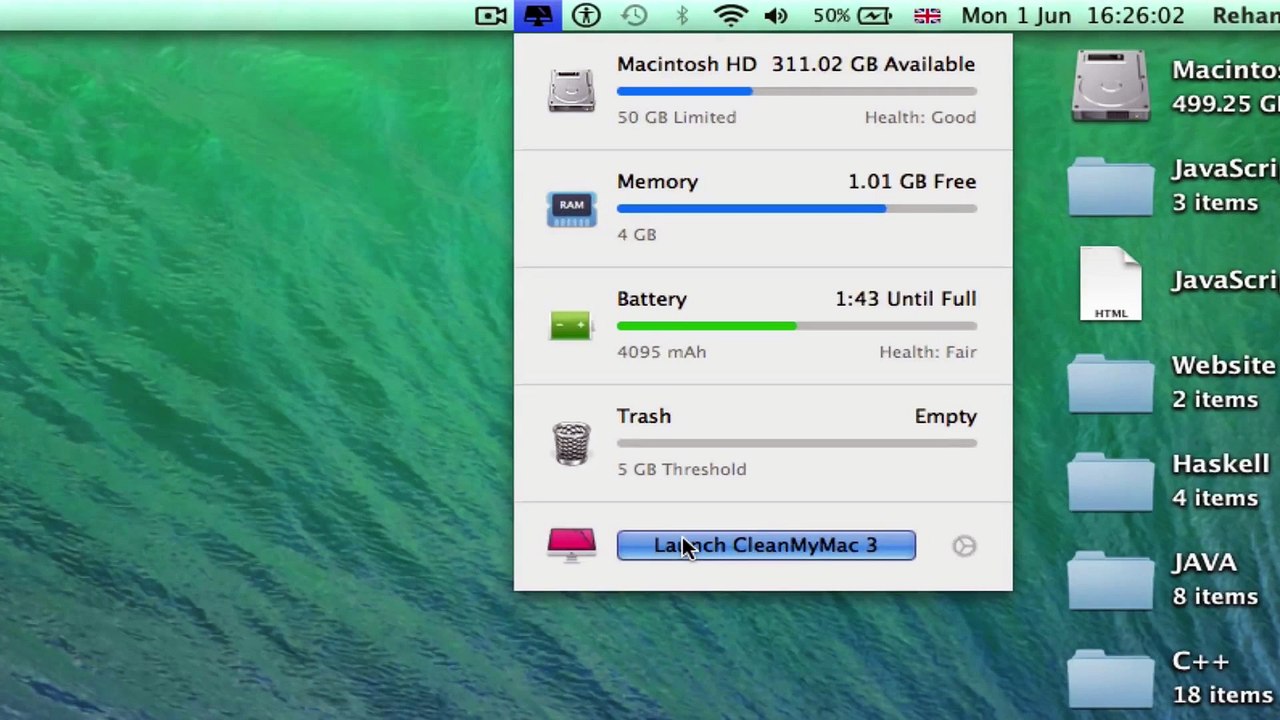Click the 'Health: Fair' battery status
Image resolution: width=1280 pixels, height=720 pixels.
928,352
